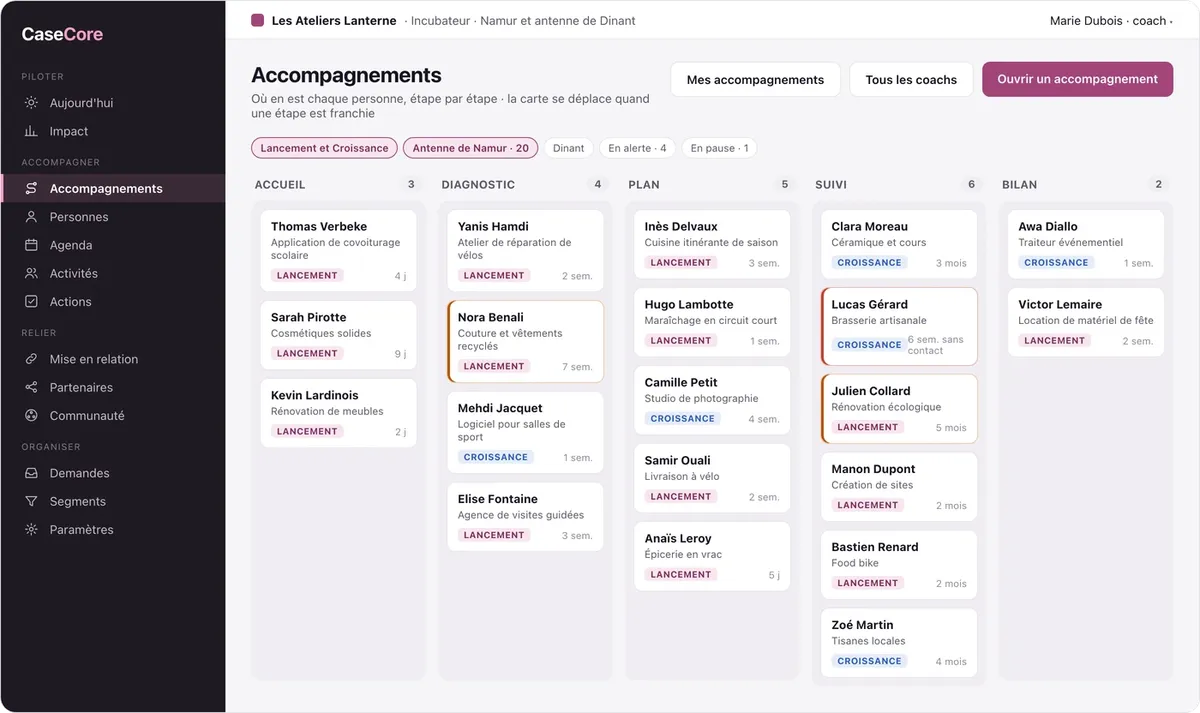The image size is (1200, 713).
Task: Click "6 sem. sans contact" on Lucas Gérard
Action: coord(936,345)
